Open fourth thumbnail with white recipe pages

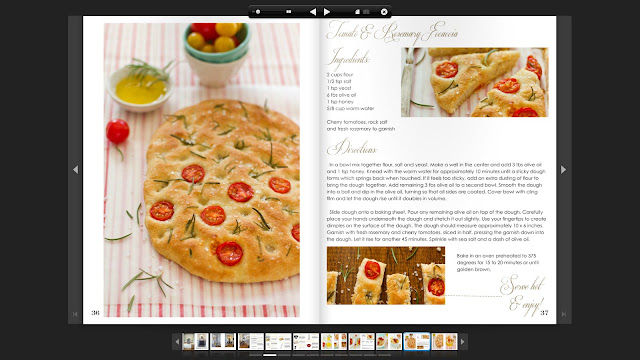(x=278, y=341)
